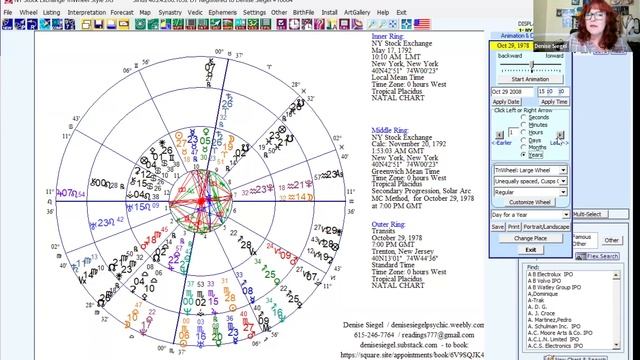Viewport: 640px width, 360px height.
Task: Open the Forecast menu
Action: 122,13
